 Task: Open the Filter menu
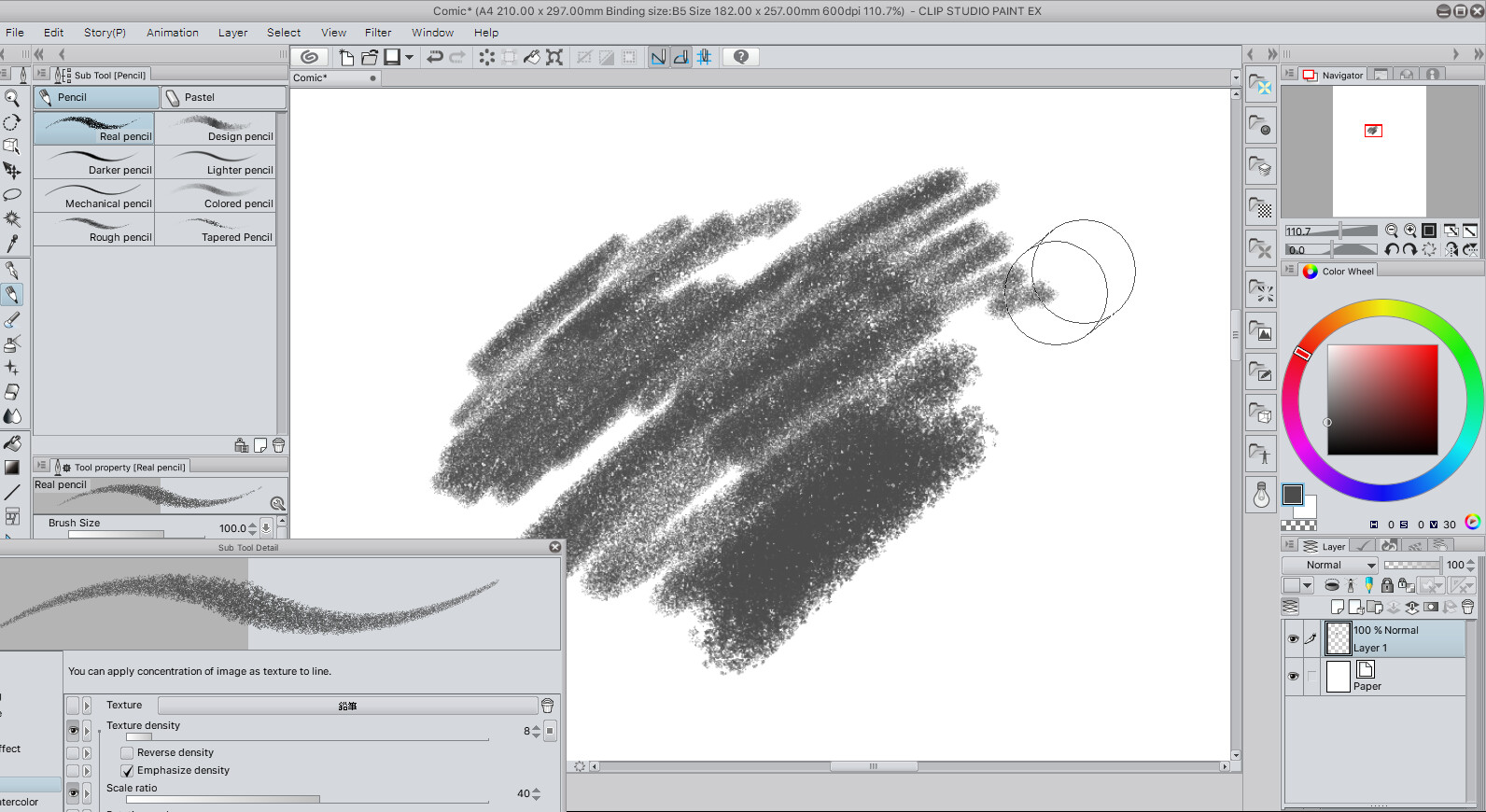pos(377,33)
